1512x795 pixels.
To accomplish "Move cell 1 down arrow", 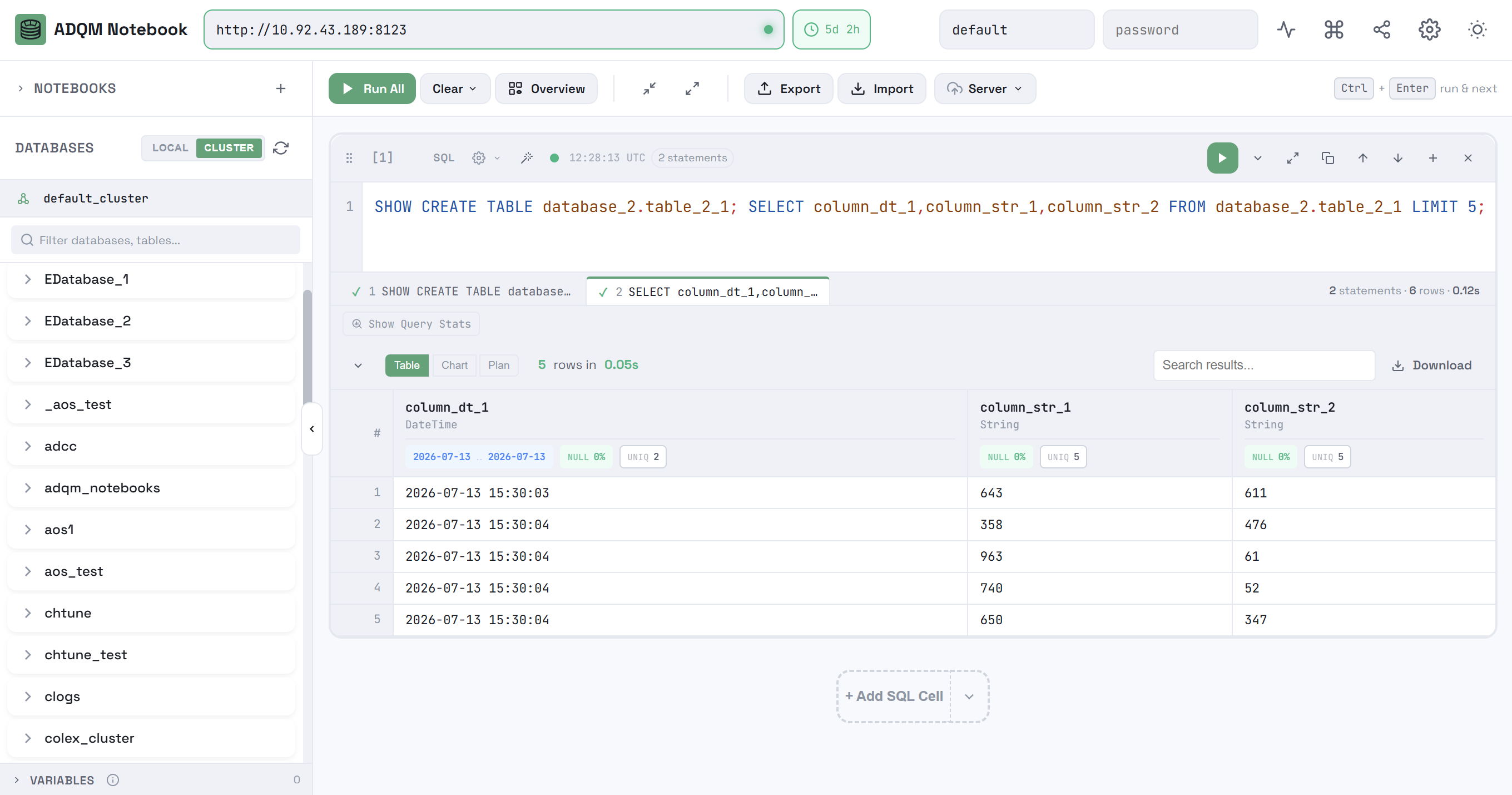I will coord(1398,158).
